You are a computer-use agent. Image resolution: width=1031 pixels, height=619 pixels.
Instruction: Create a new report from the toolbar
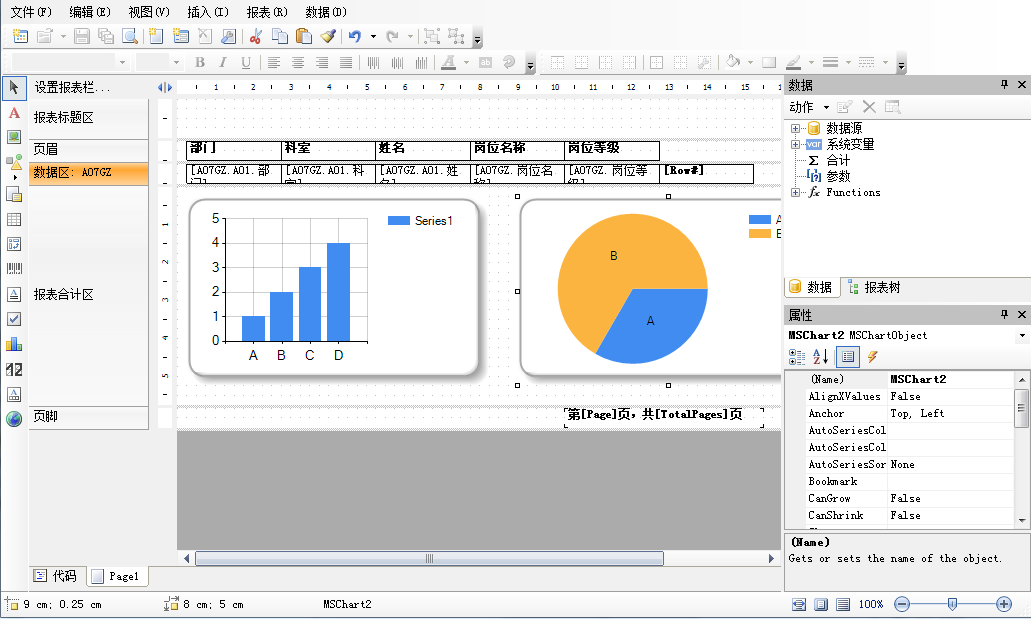[20, 36]
